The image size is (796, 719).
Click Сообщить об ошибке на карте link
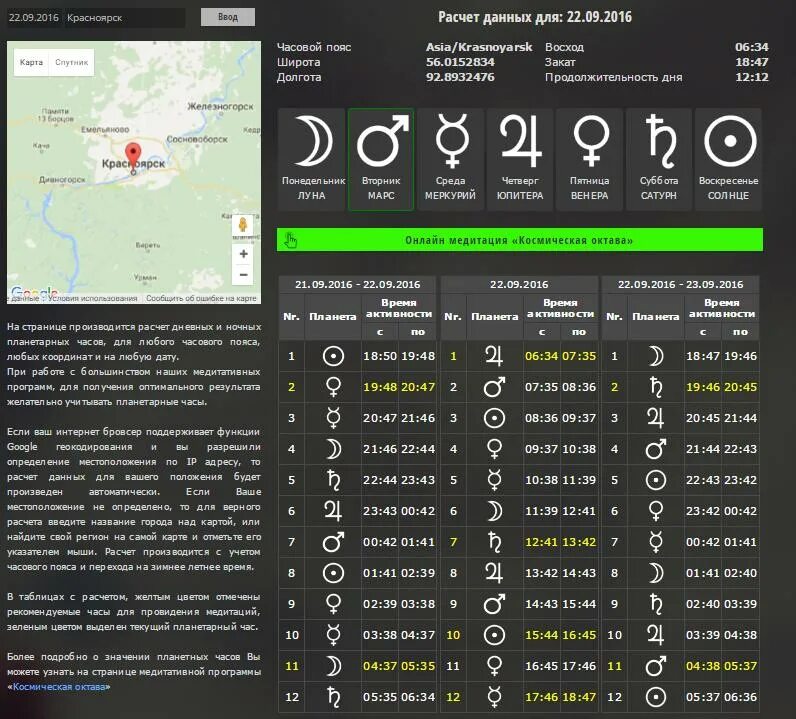[x=201, y=299]
